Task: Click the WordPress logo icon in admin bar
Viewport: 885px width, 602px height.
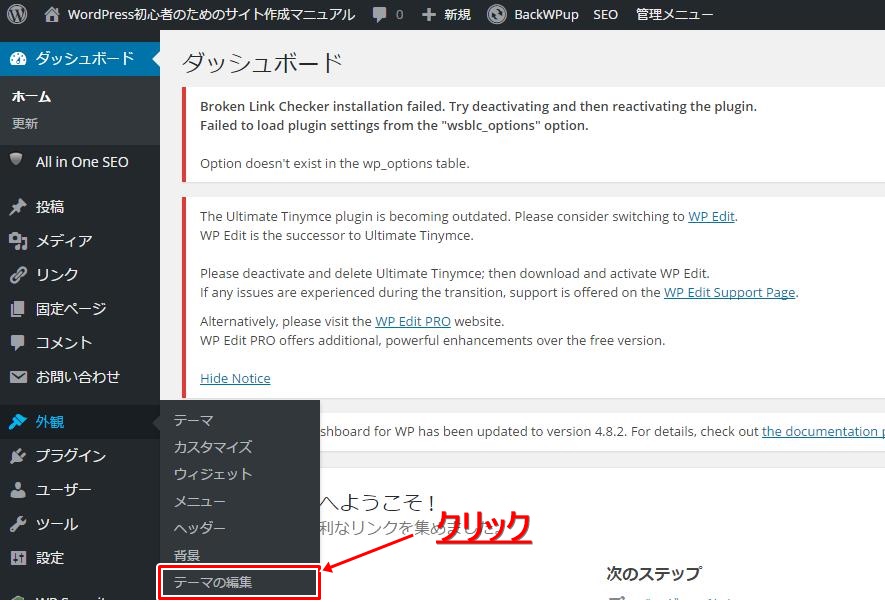Action: point(17,14)
